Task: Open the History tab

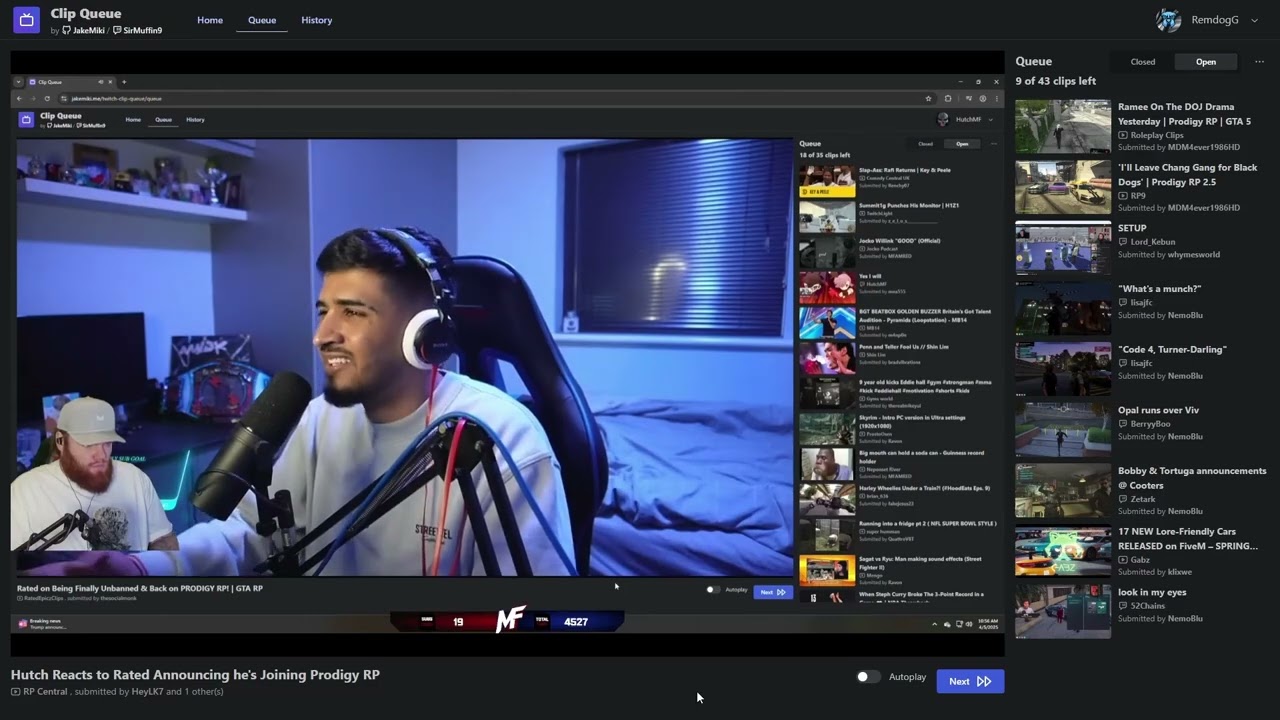Action: tap(317, 20)
